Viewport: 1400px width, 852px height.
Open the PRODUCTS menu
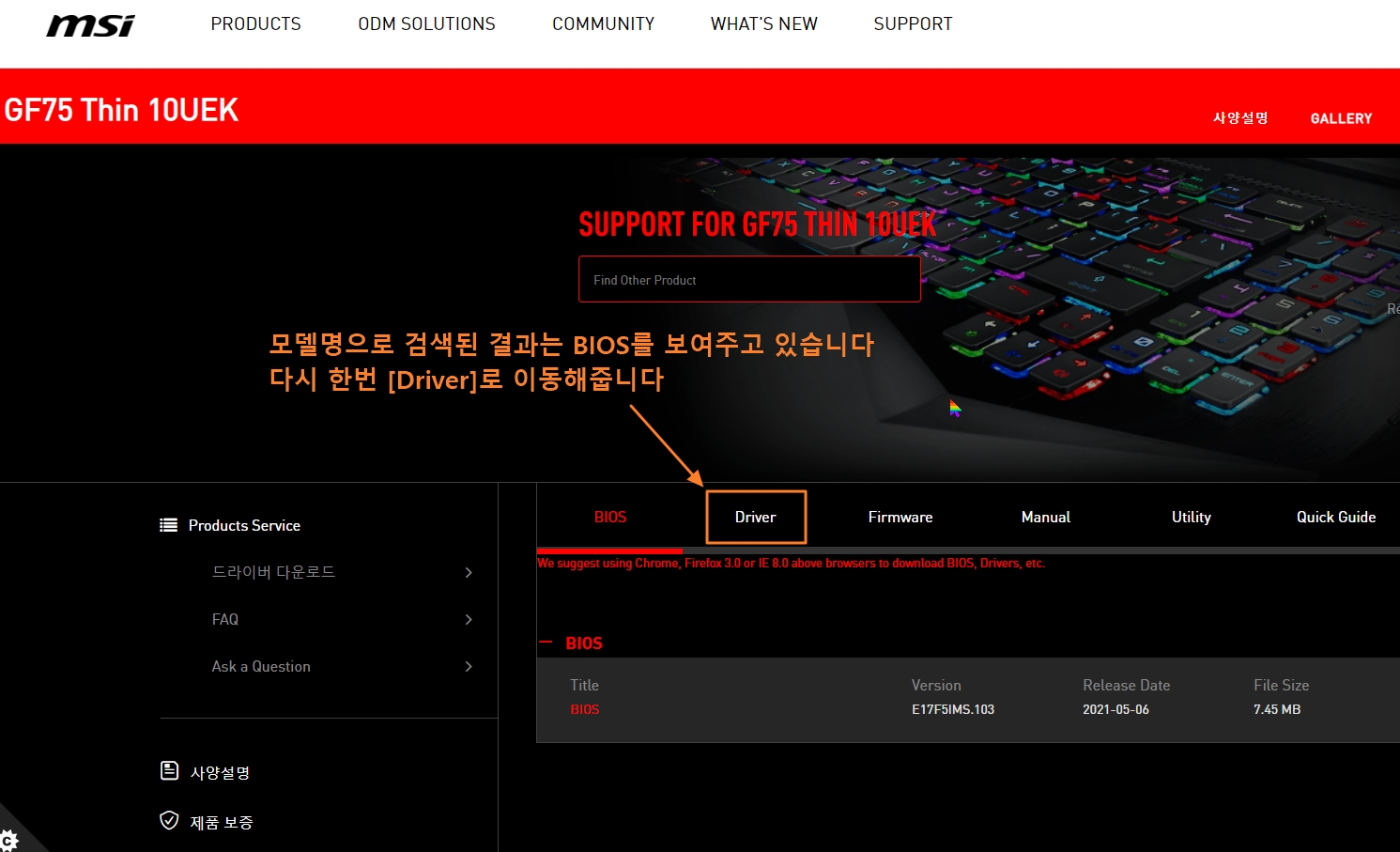(255, 23)
